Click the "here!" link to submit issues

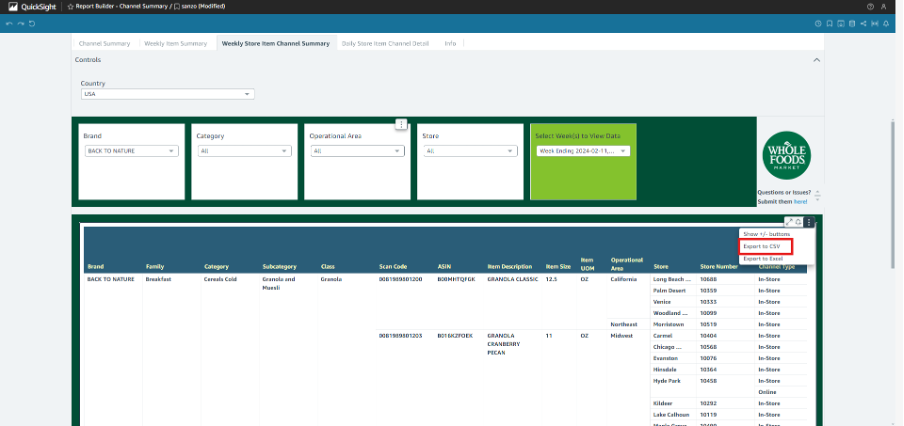[800, 202]
